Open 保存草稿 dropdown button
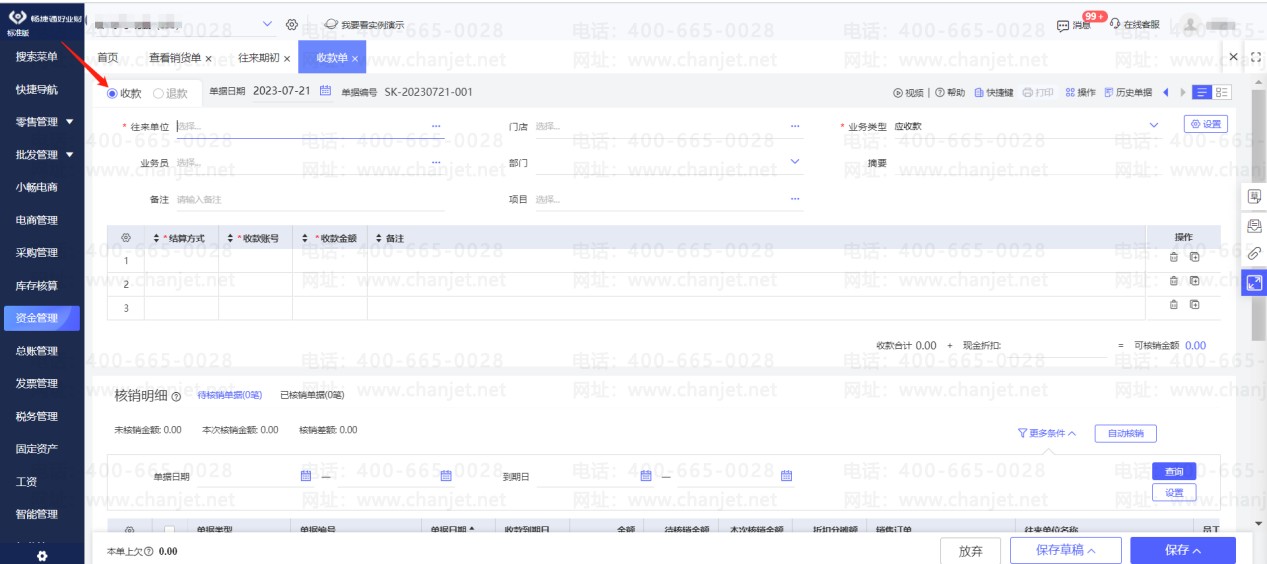Image resolution: width=1267 pixels, height=564 pixels. pyautogui.click(x=1065, y=550)
